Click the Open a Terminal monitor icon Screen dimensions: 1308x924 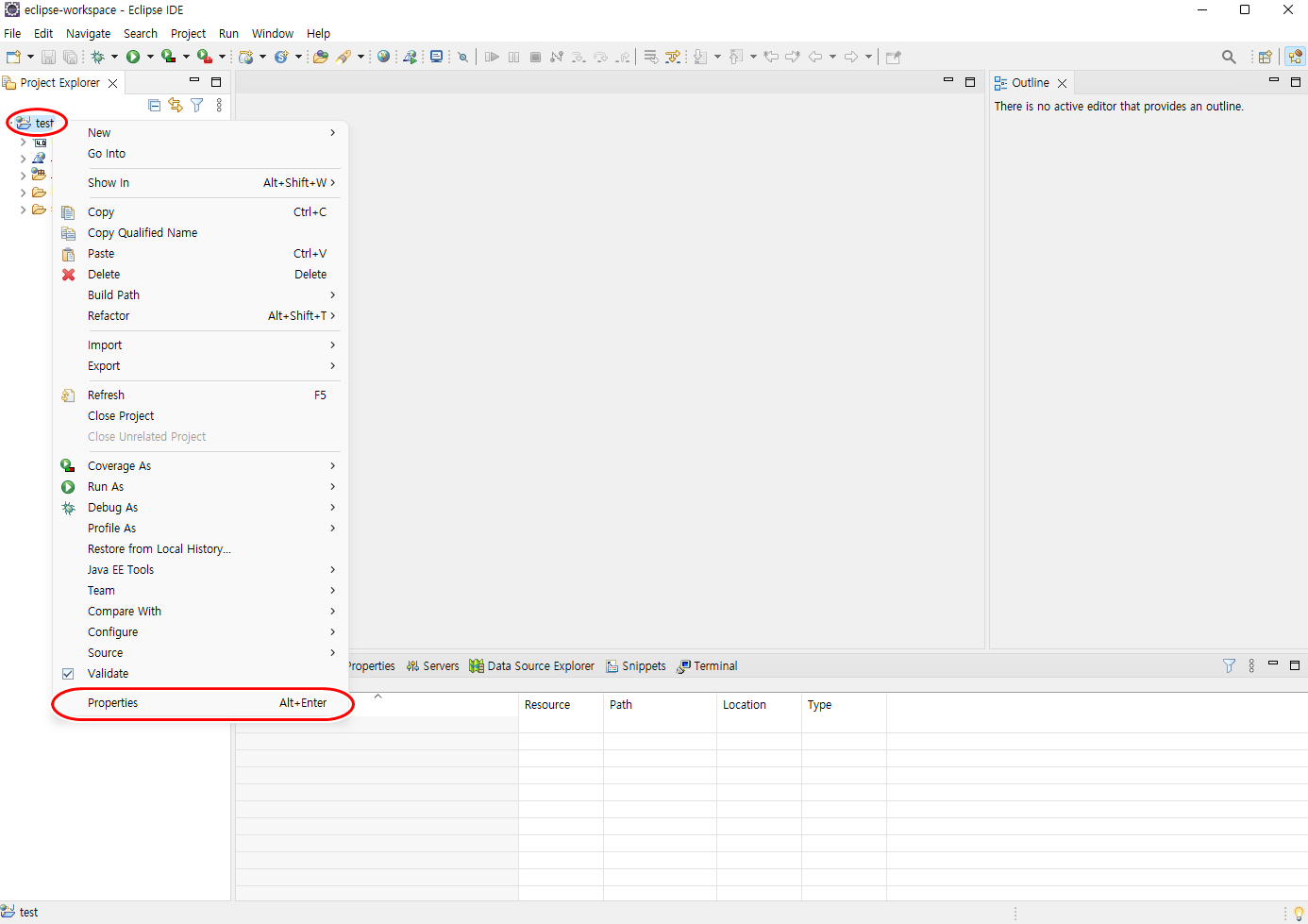(x=436, y=57)
